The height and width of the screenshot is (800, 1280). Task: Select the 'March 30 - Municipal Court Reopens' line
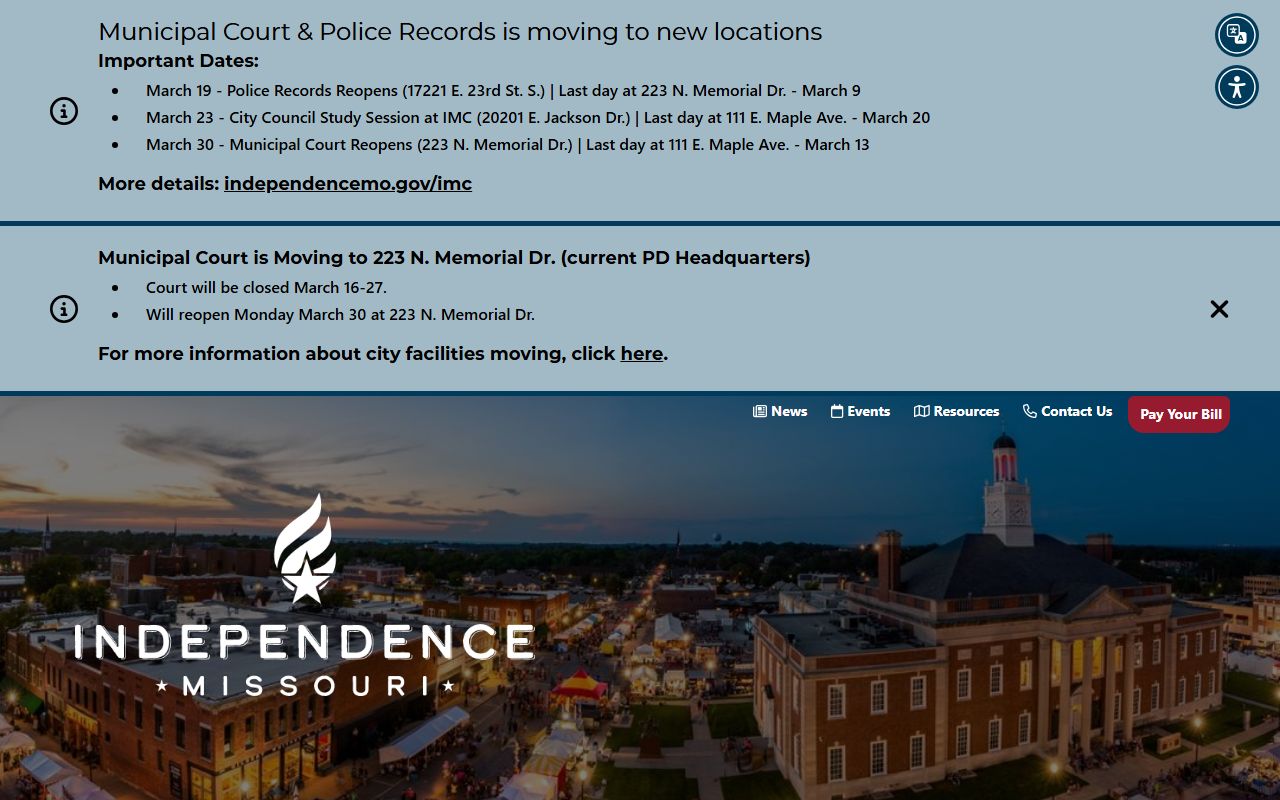pos(508,144)
